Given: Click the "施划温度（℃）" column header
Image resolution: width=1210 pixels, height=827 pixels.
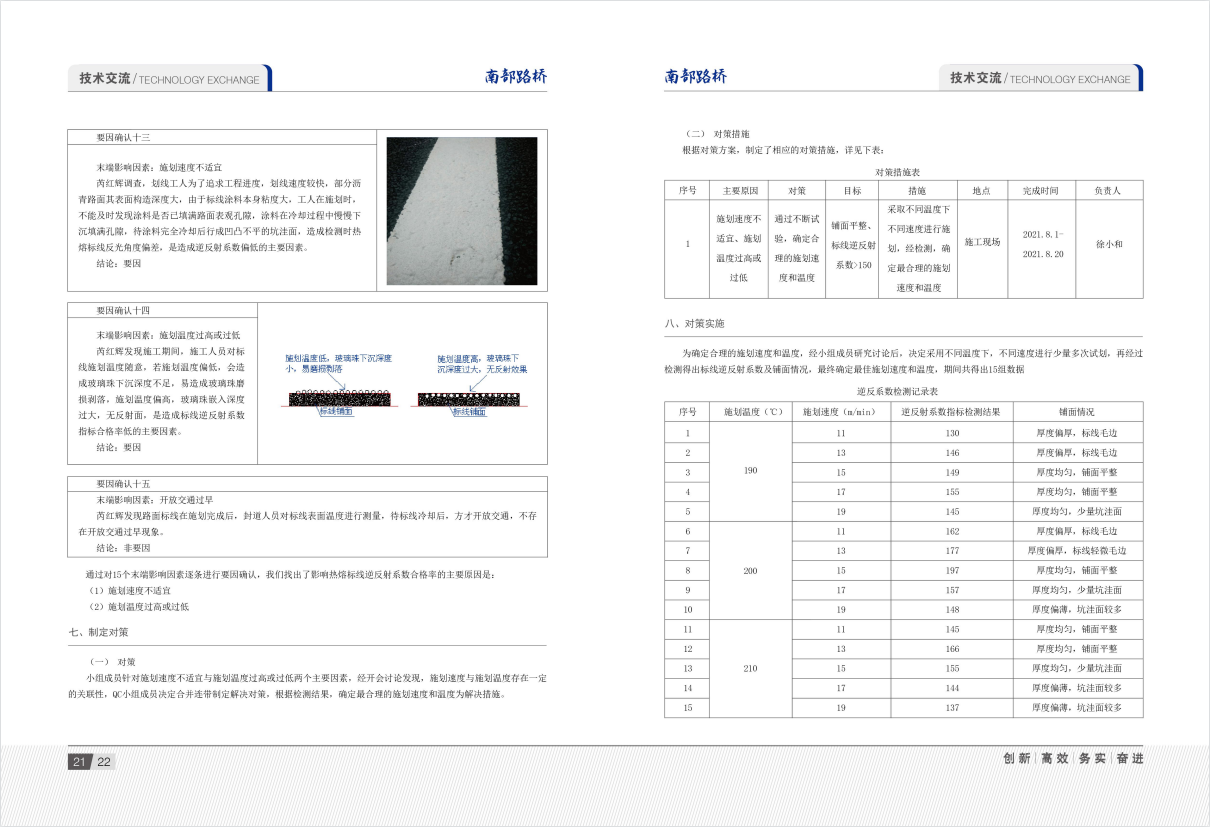Looking at the screenshot, I should (750, 412).
